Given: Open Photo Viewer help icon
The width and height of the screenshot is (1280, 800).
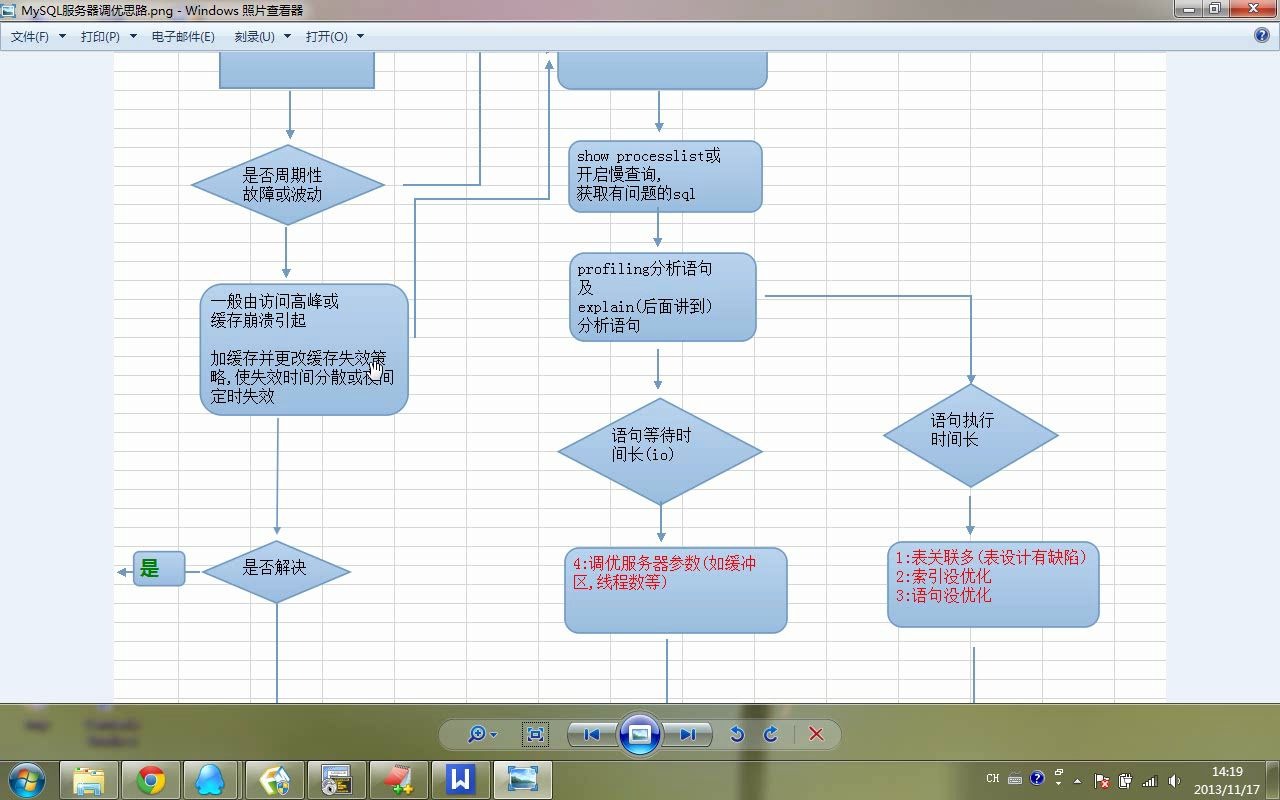Looking at the screenshot, I should coord(1262,35).
